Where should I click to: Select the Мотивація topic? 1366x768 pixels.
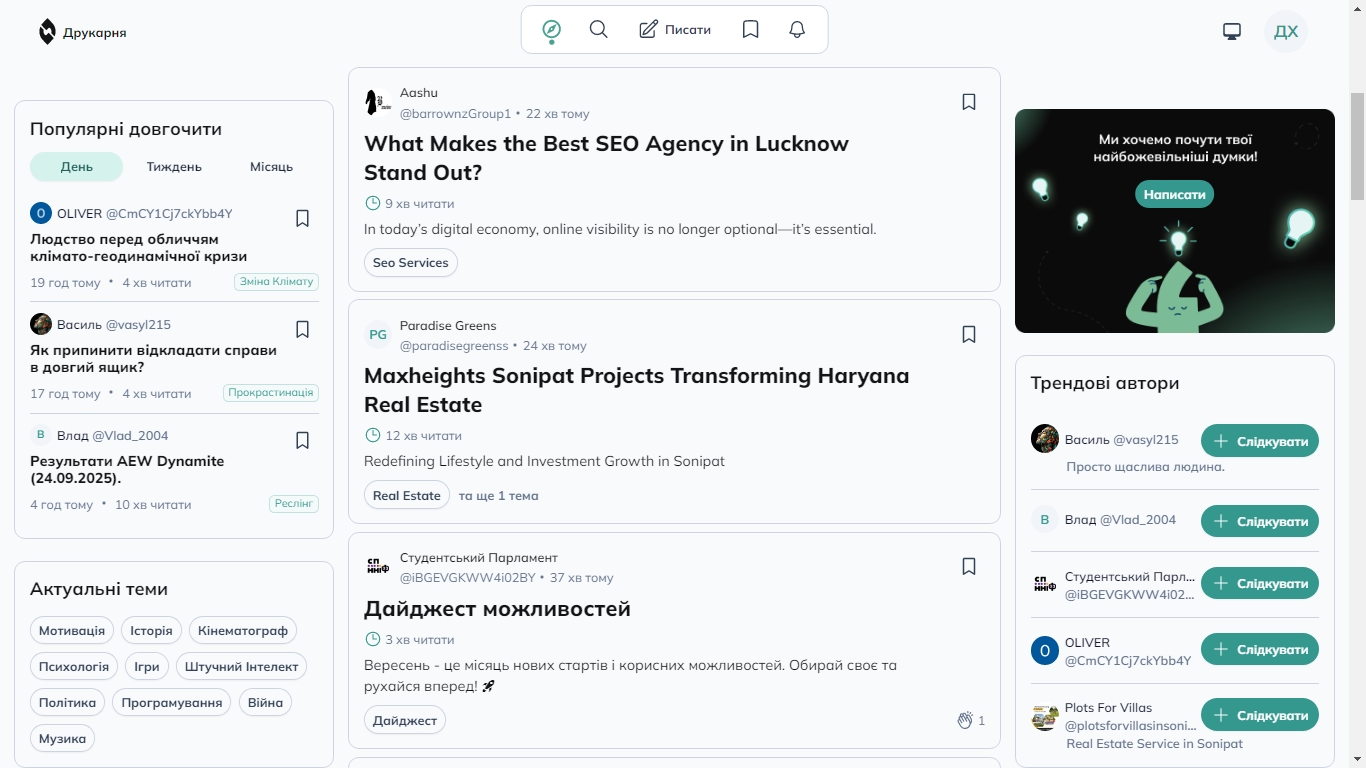coord(72,631)
